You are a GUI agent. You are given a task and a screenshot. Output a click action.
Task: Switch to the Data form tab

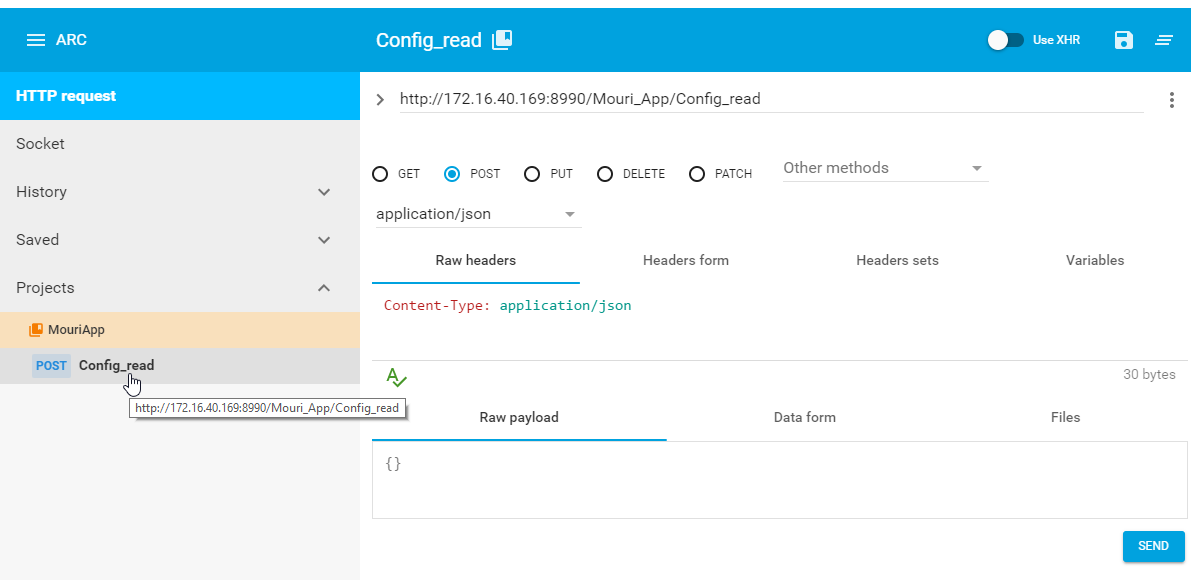(x=804, y=417)
